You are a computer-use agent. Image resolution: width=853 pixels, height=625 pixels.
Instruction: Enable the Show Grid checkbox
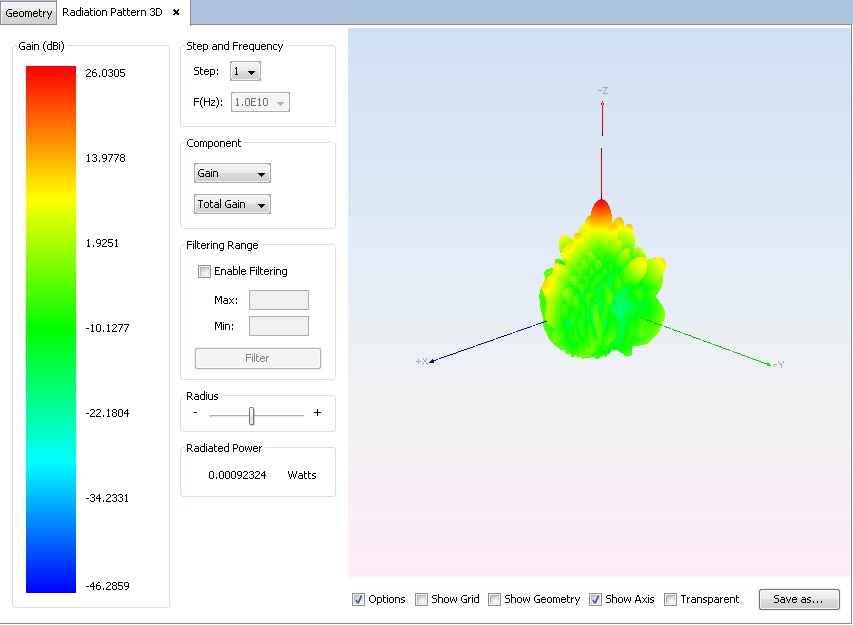422,599
